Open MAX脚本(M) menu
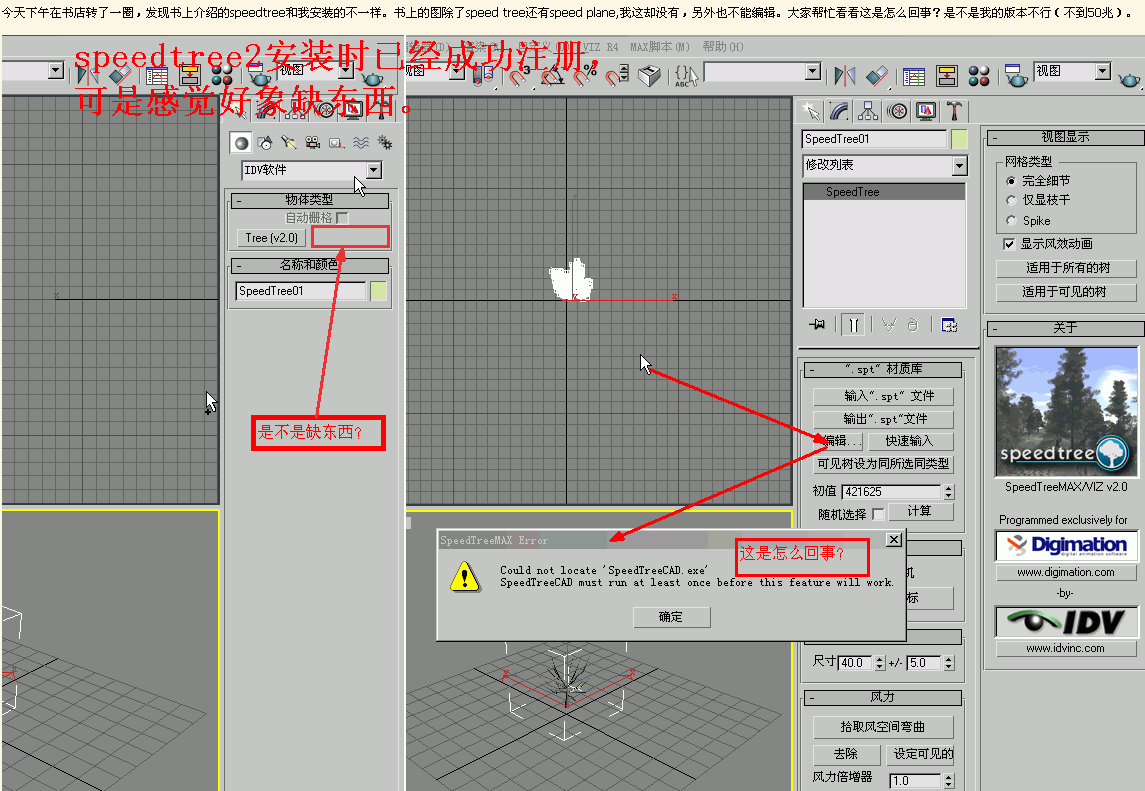 [x=659, y=47]
